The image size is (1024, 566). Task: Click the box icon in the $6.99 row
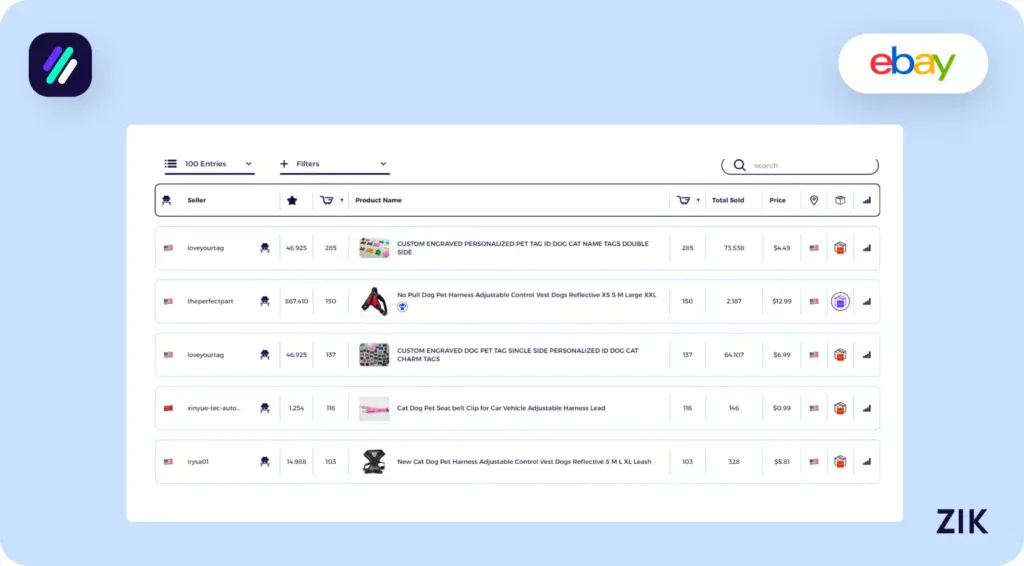pos(840,355)
